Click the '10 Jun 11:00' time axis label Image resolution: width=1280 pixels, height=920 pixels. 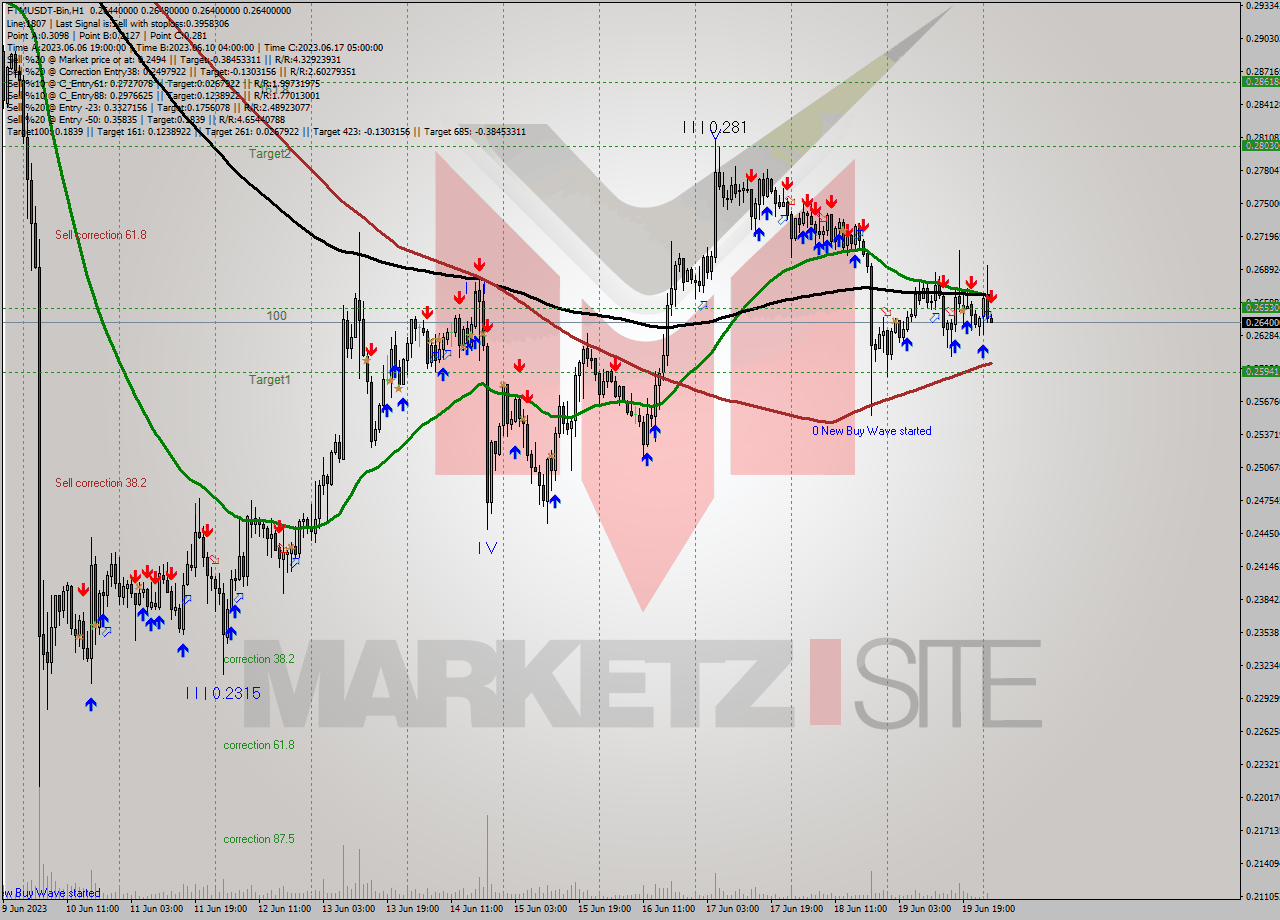coord(94,909)
